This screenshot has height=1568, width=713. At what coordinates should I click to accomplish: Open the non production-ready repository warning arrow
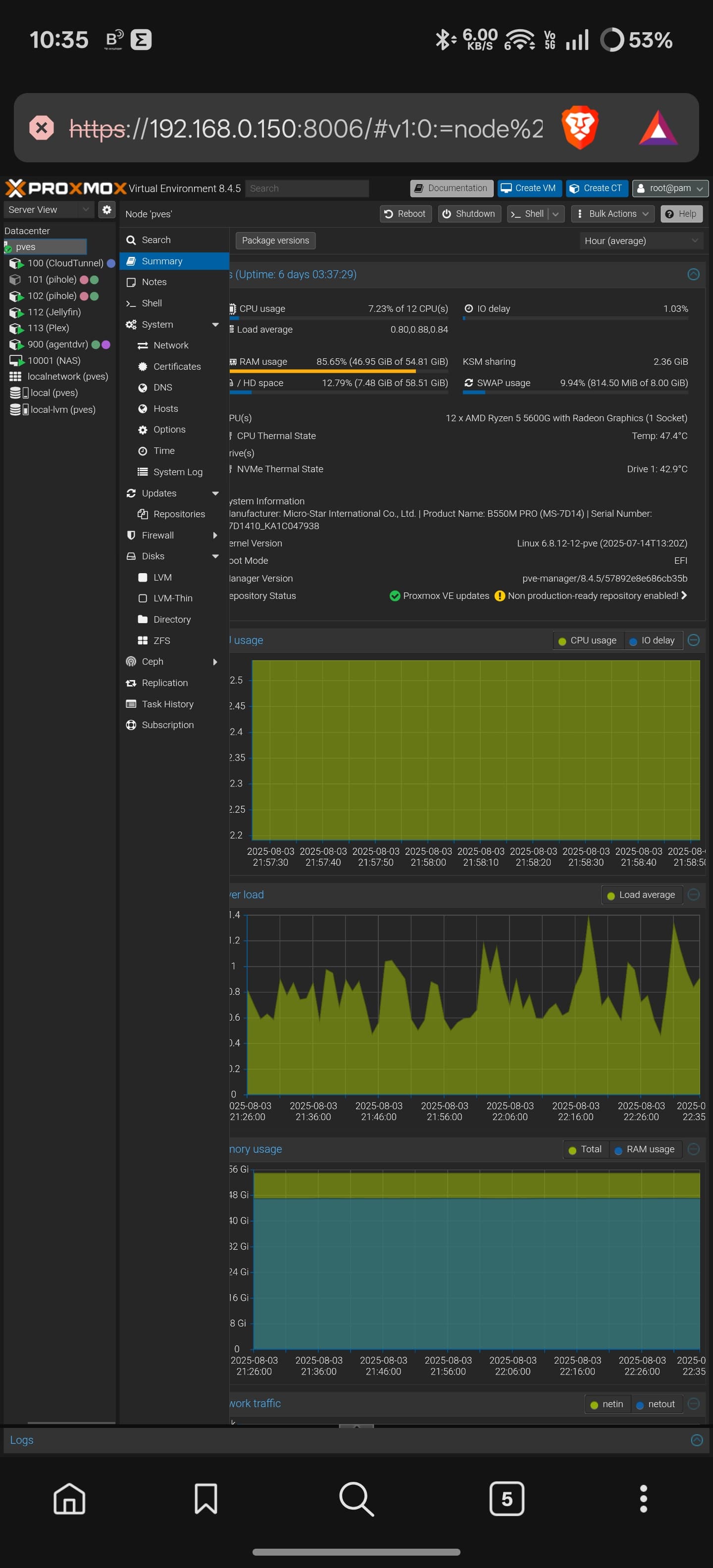pos(684,595)
